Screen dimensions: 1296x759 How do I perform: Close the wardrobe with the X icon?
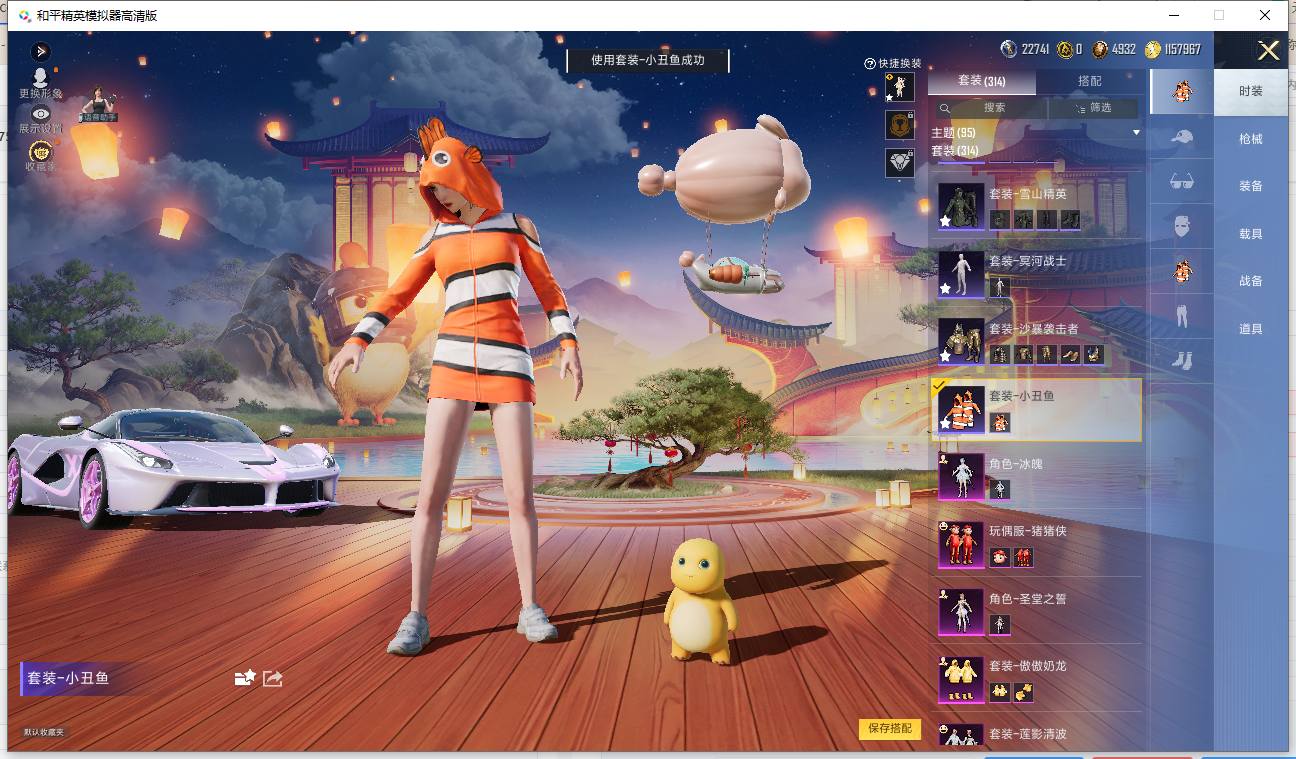click(x=1268, y=51)
